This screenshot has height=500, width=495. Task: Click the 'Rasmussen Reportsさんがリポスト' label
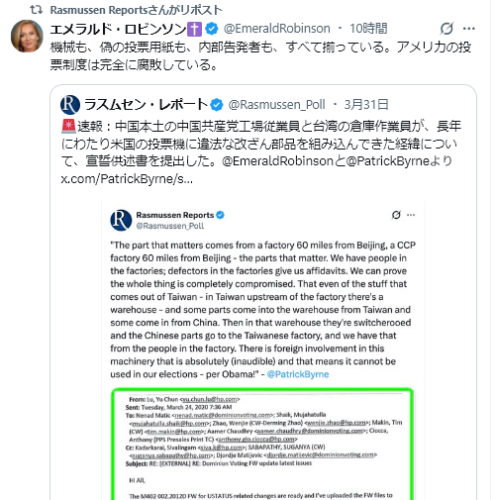pos(136,10)
